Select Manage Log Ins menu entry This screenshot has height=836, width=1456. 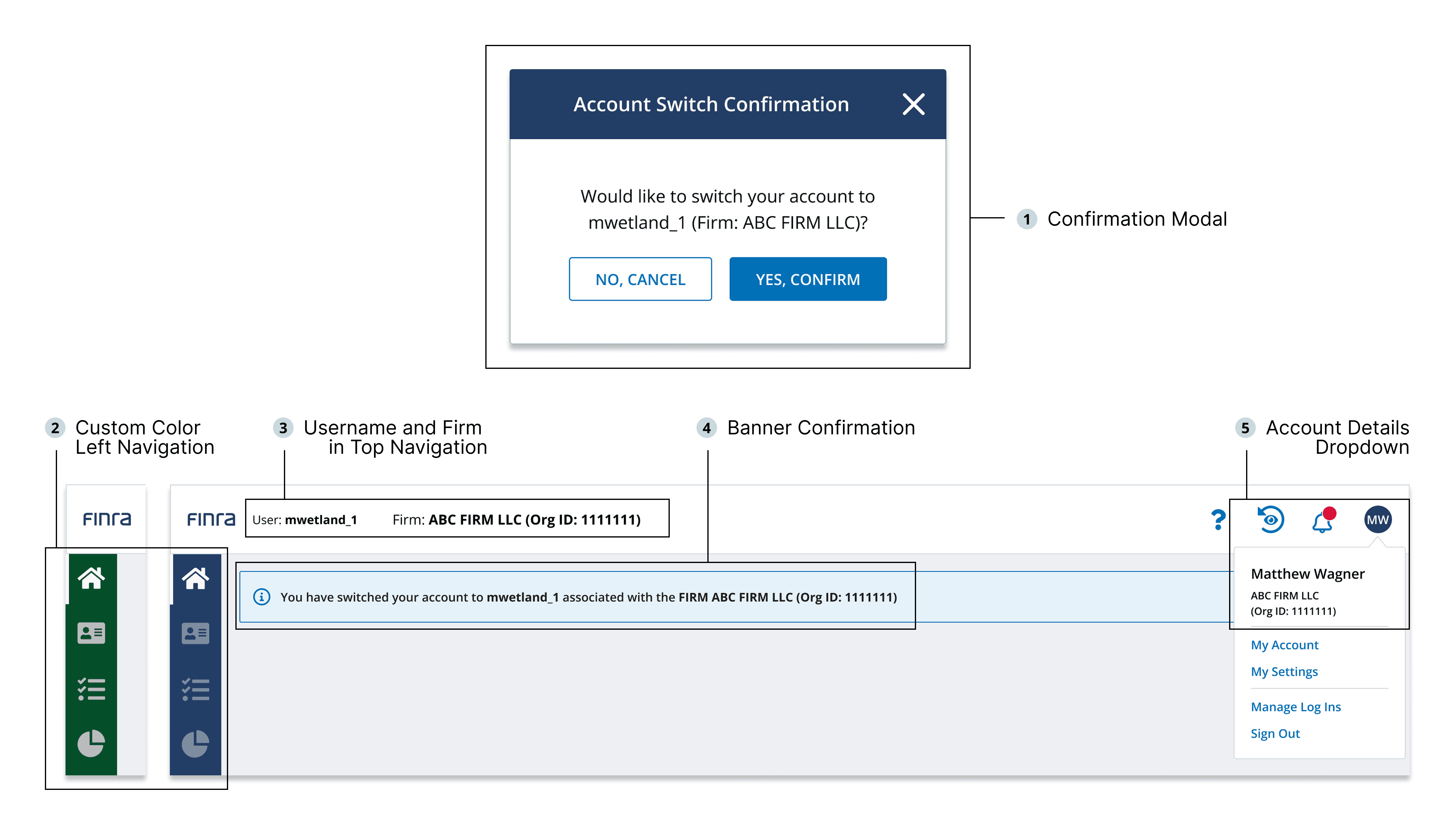1295,707
